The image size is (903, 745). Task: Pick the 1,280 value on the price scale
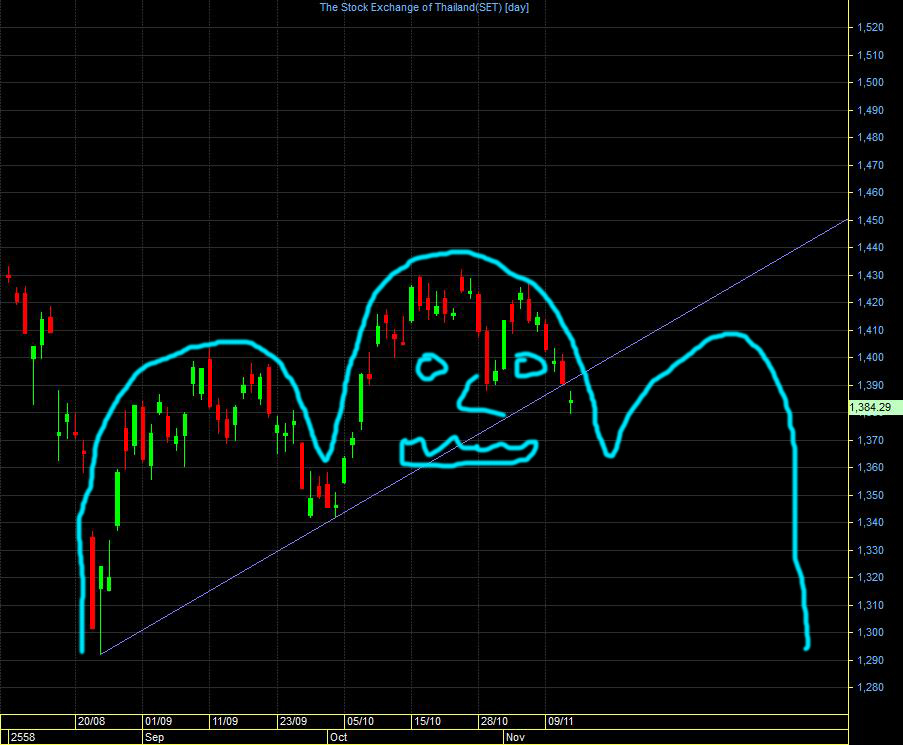click(x=870, y=687)
